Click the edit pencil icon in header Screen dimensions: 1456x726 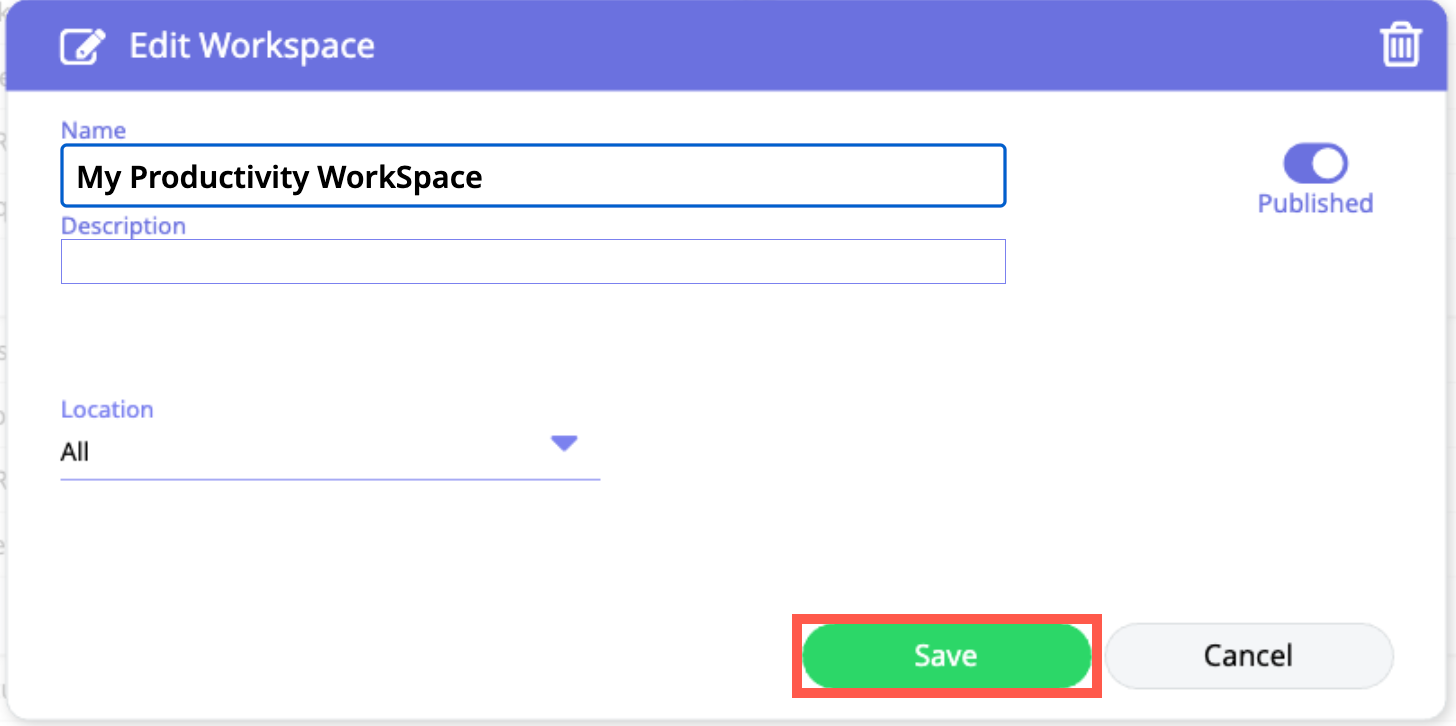tap(83, 47)
